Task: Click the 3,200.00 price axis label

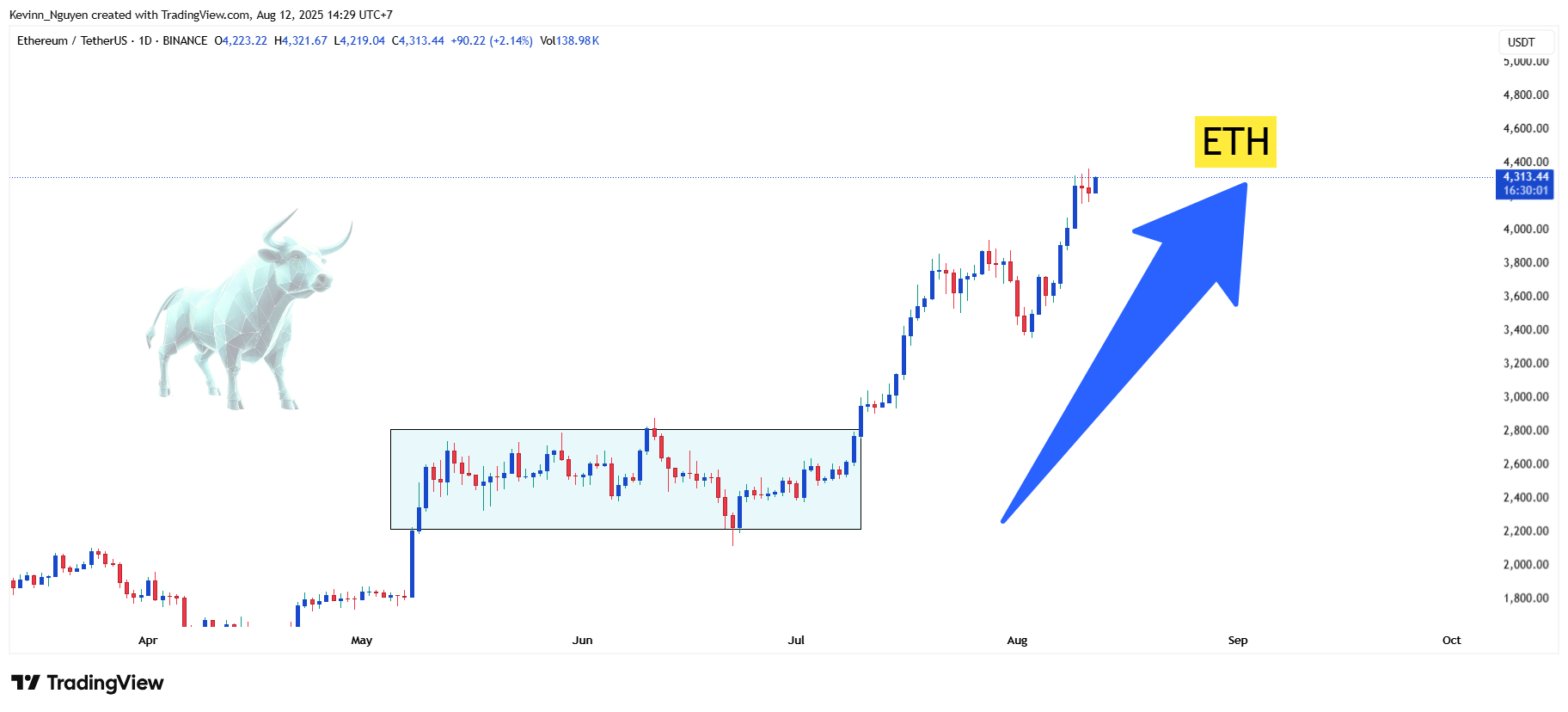Action: pyautogui.click(x=1526, y=363)
